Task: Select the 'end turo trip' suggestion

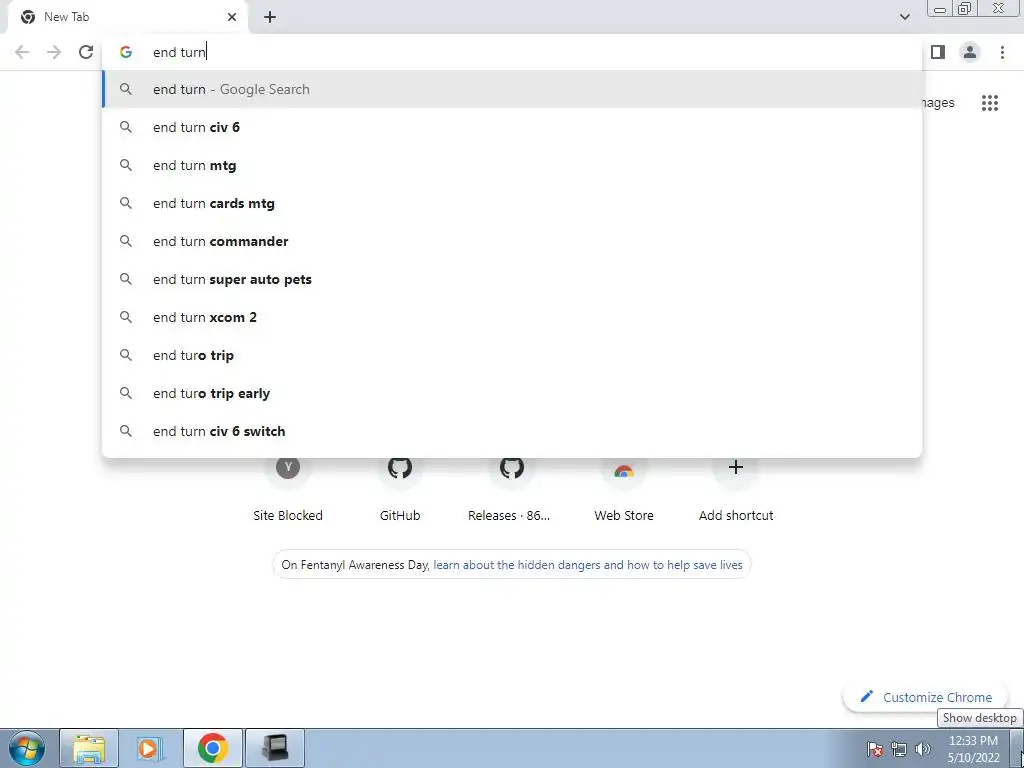Action: [x=512, y=355]
